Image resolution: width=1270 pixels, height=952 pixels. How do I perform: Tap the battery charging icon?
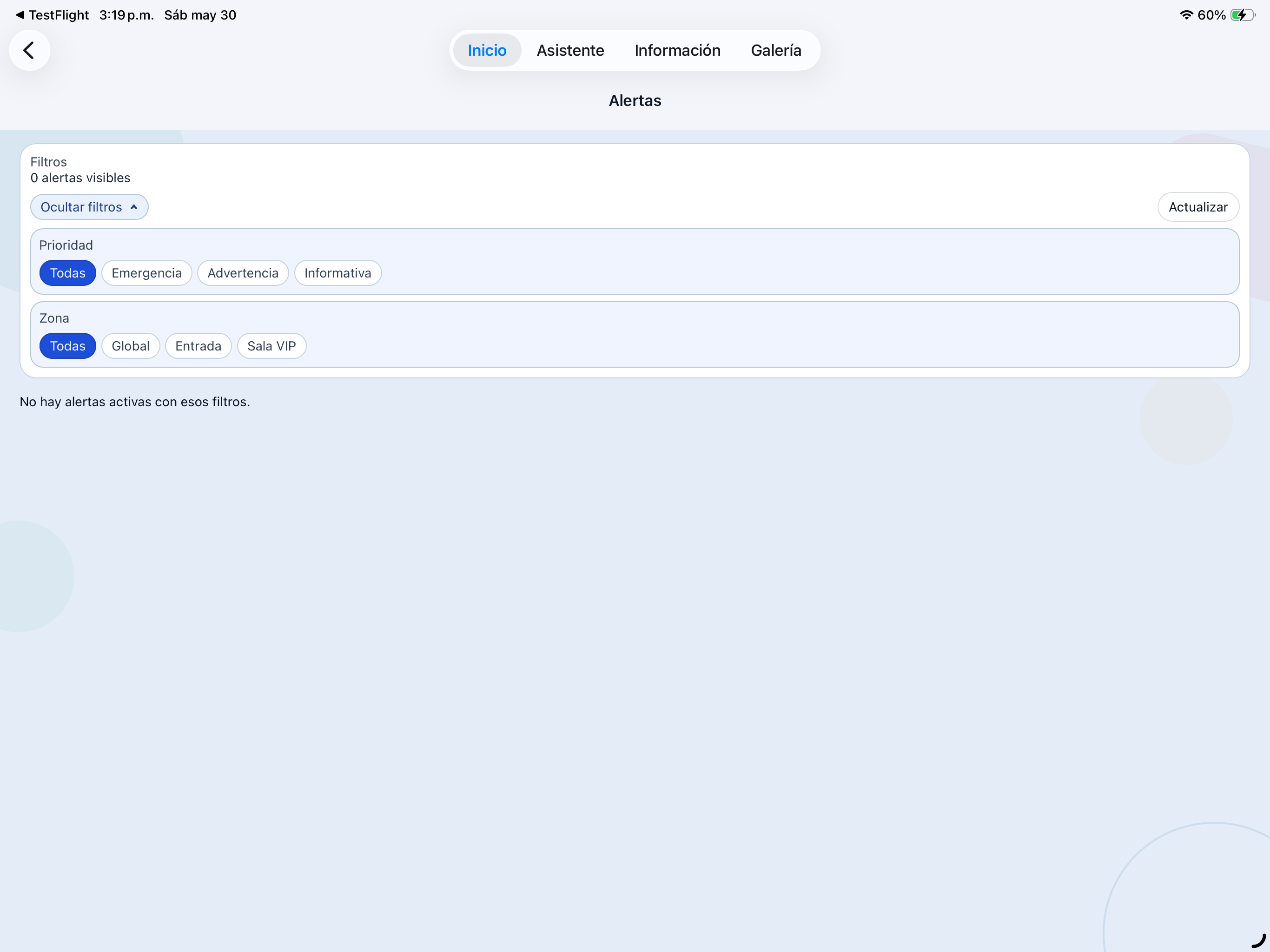[x=1243, y=15]
